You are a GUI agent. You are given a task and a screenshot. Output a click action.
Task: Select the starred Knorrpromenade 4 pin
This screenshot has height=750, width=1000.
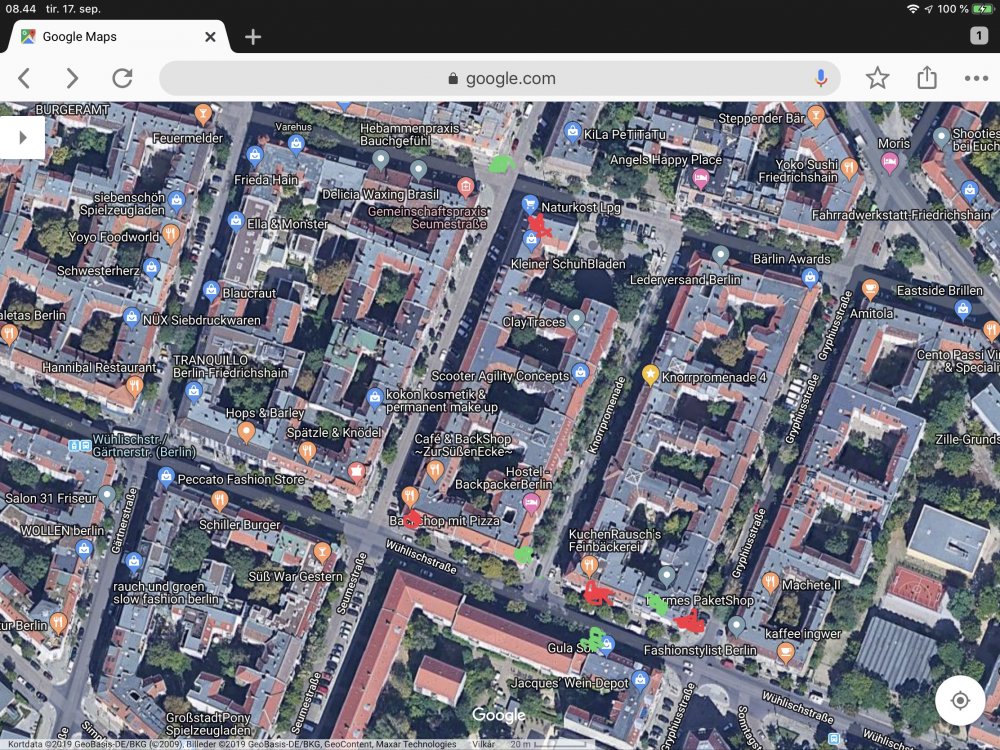(650, 376)
